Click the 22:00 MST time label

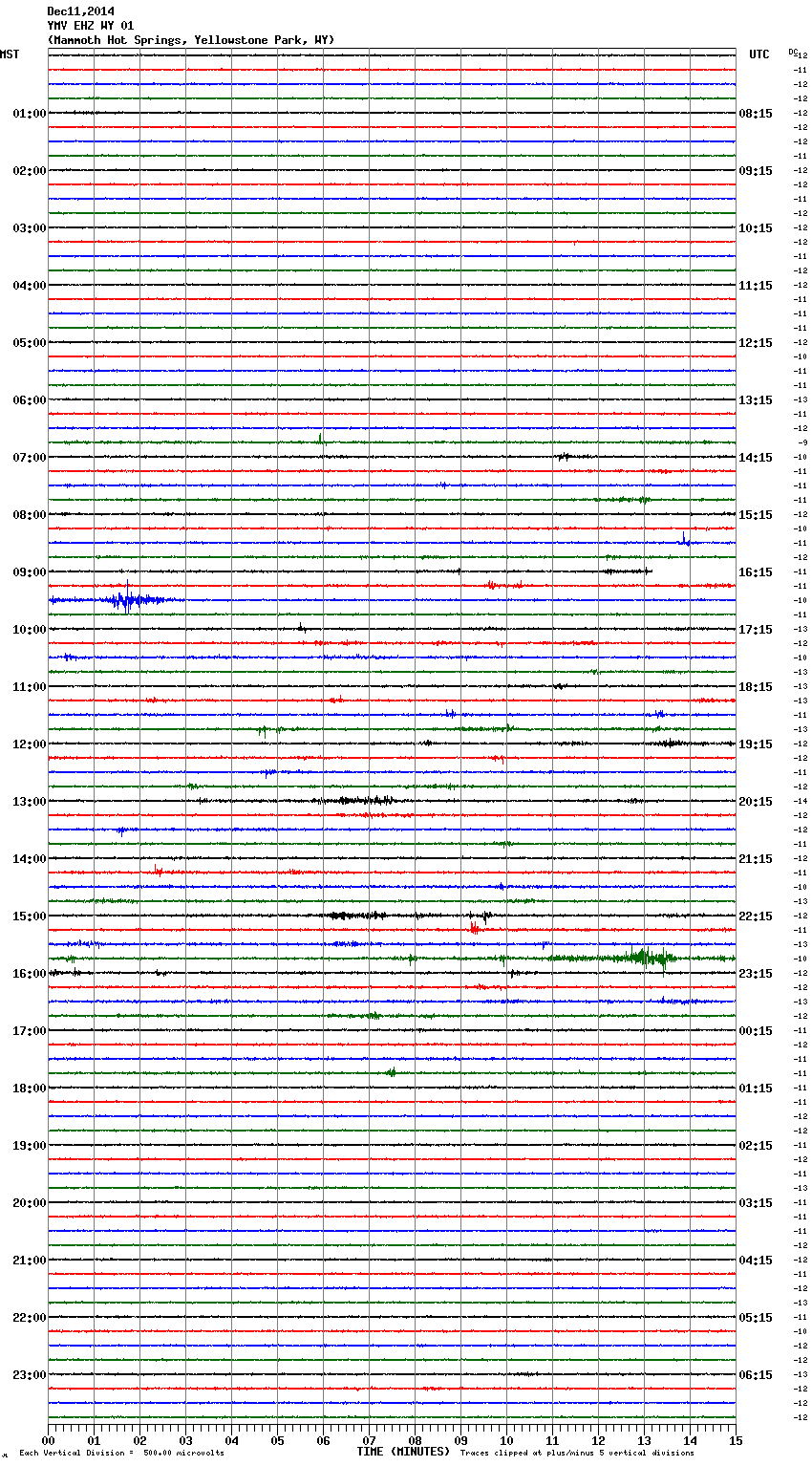30,1318
